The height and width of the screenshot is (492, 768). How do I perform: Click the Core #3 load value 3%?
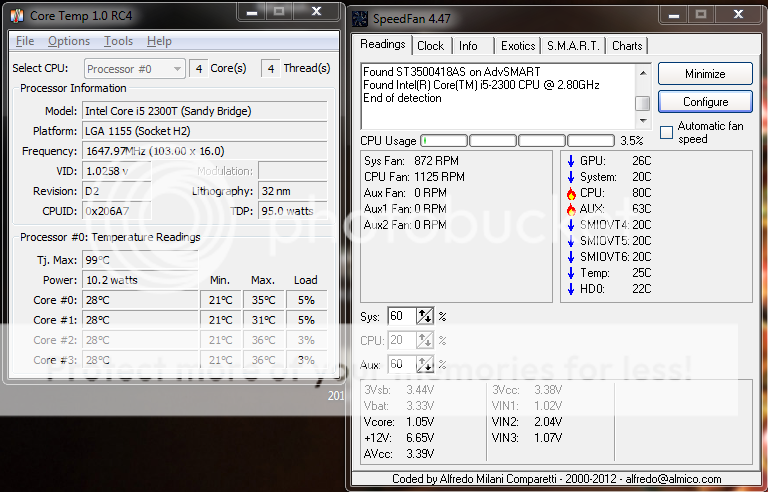tap(306, 360)
